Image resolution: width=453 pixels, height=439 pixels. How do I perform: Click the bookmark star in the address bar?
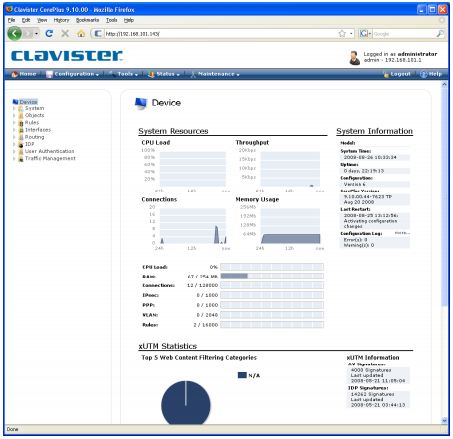[x=342, y=34]
